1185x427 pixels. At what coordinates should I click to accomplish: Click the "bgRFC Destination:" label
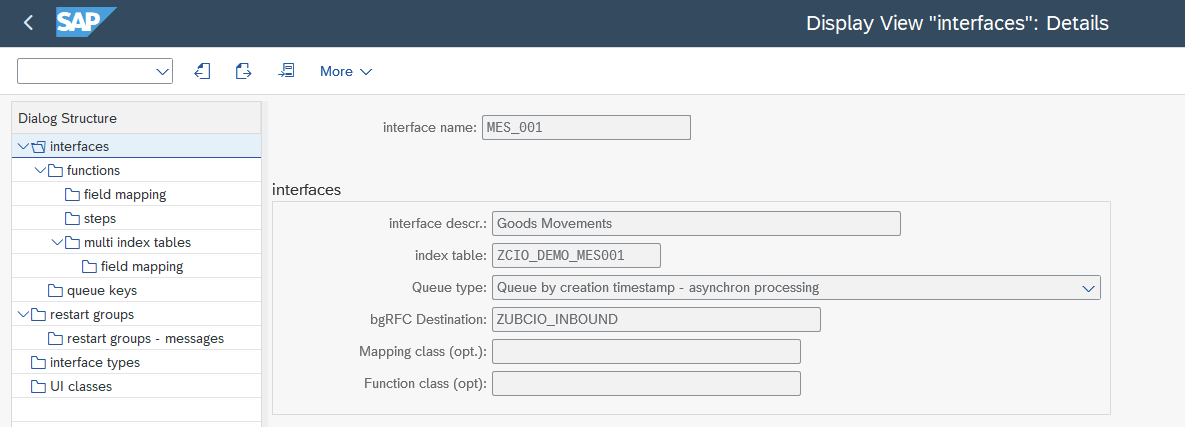point(429,320)
